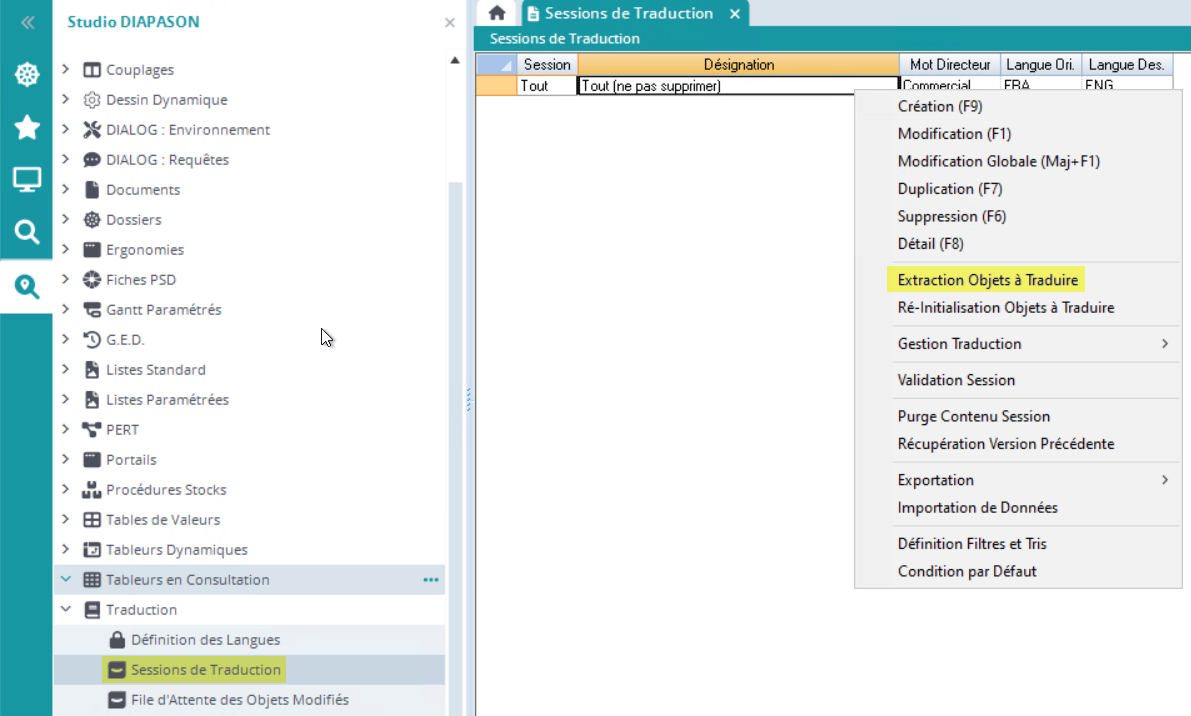Expand the Gantt Paramétrés node
Screen dimensions: 1191x716
(x=66, y=310)
